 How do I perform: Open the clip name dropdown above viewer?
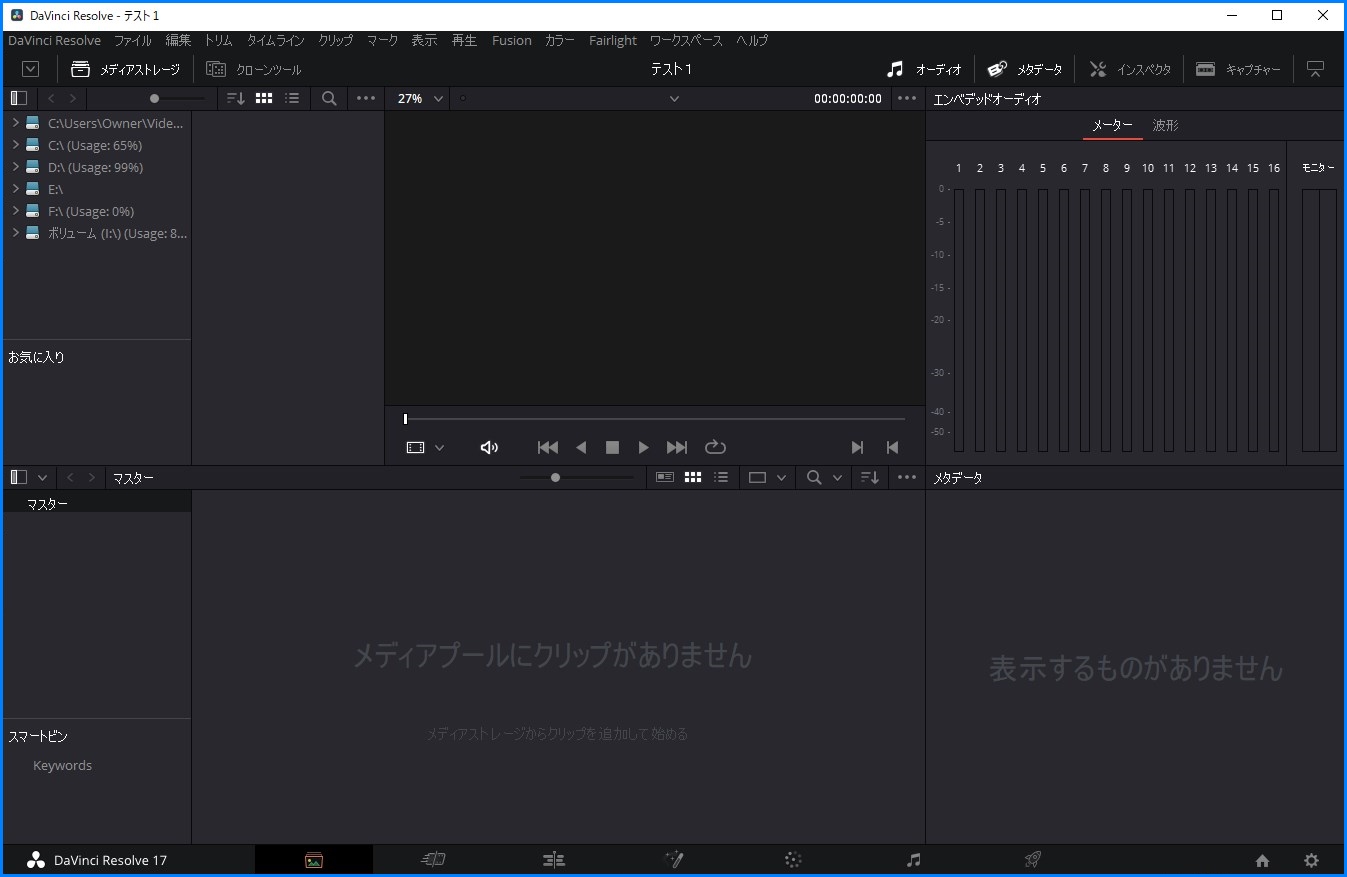tap(674, 98)
